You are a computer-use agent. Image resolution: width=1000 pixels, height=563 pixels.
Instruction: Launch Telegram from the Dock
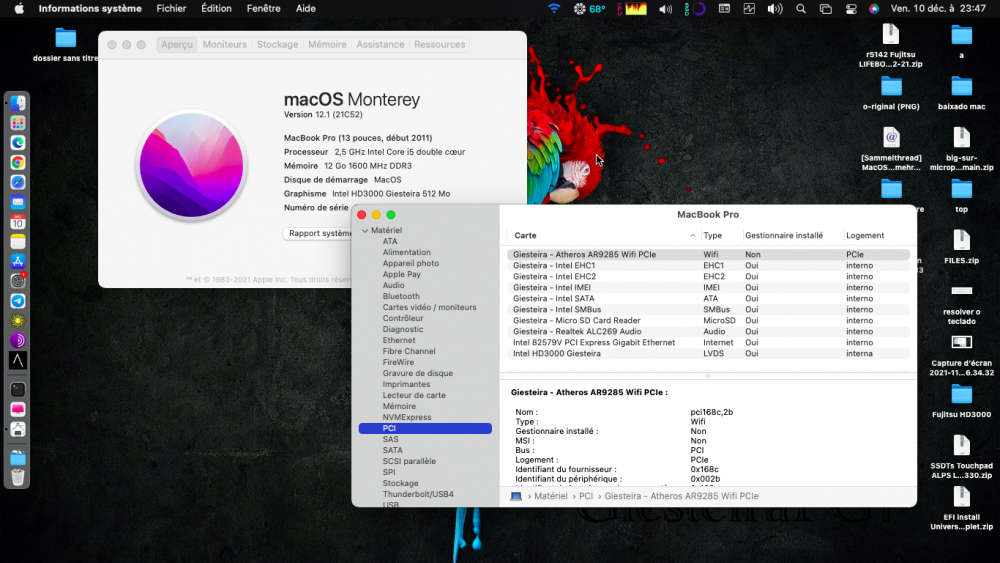pos(18,300)
